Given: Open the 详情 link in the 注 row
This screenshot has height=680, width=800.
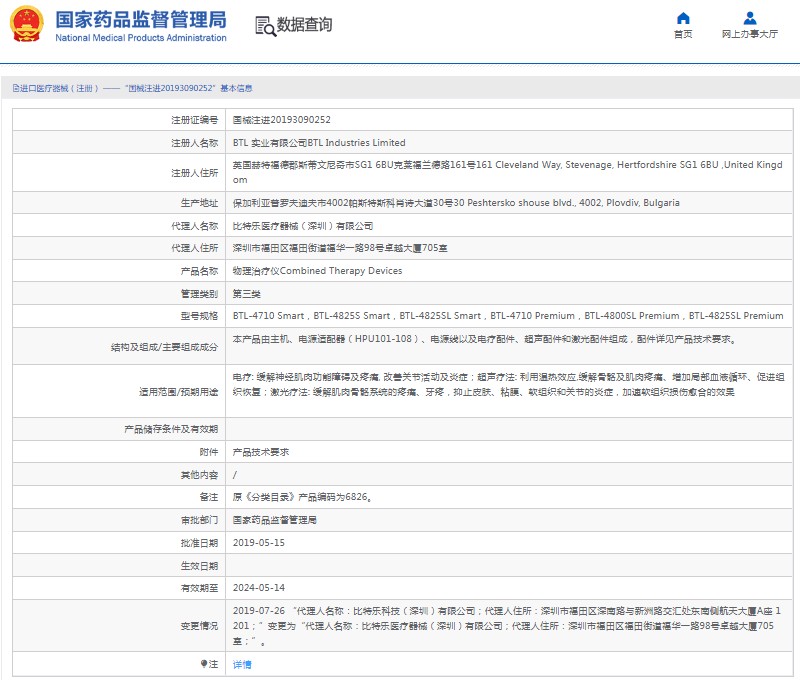Looking at the screenshot, I should tap(242, 664).
